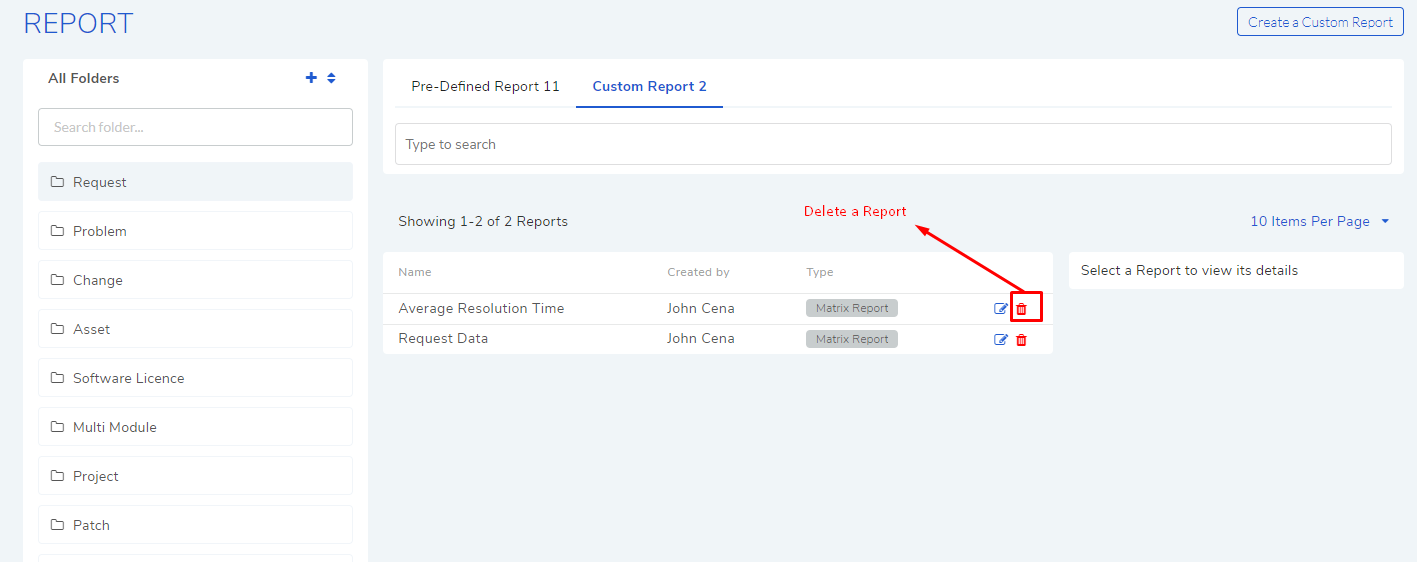Open the Patch folder
Screen dimensions: 1417x562
pos(195,525)
